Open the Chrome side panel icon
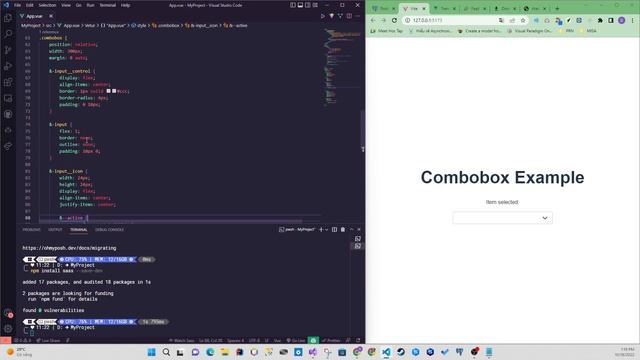640x360 pixels. pyautogui.click(x=611, y=20)
